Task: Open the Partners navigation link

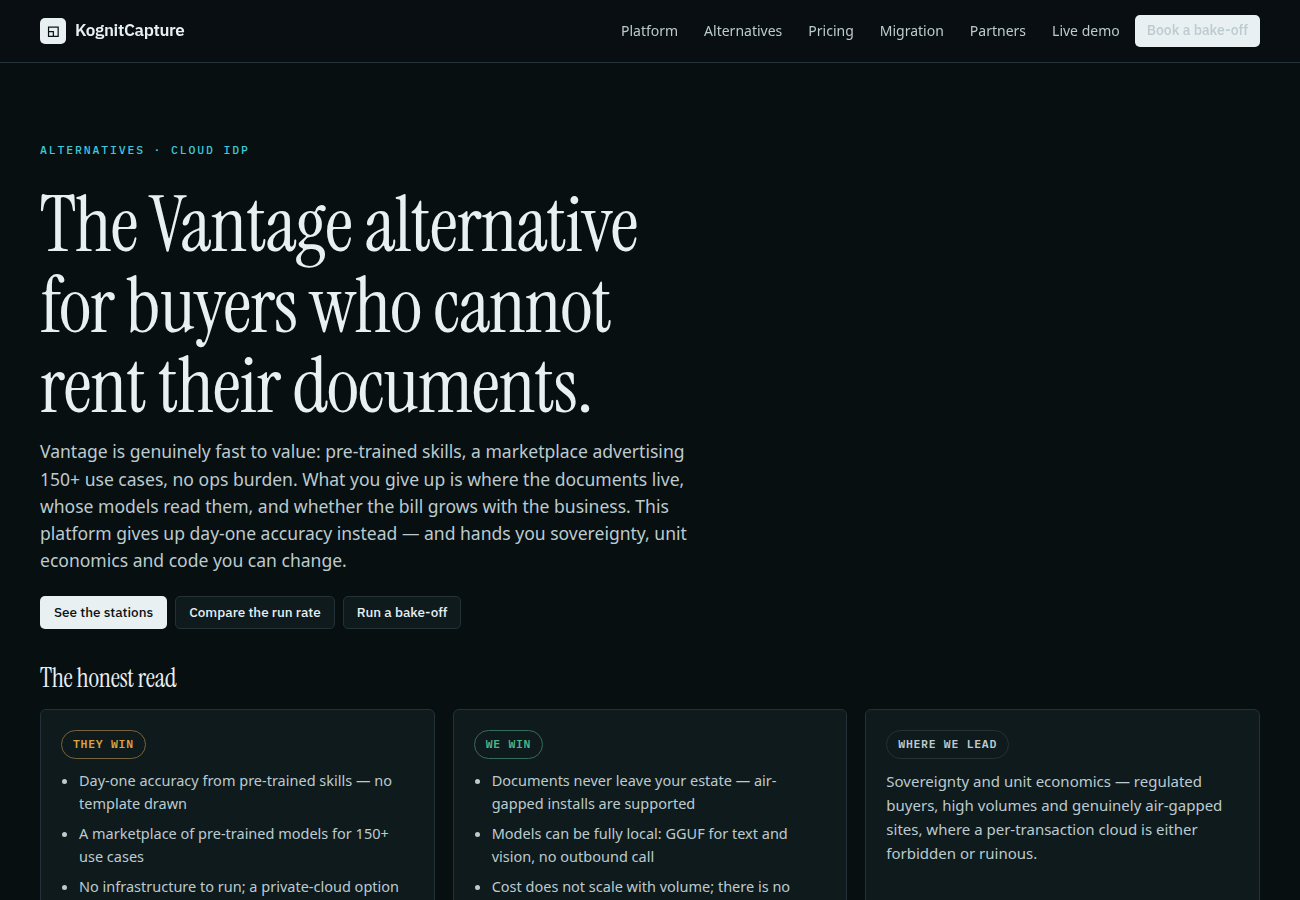Action: click(998, 31)
